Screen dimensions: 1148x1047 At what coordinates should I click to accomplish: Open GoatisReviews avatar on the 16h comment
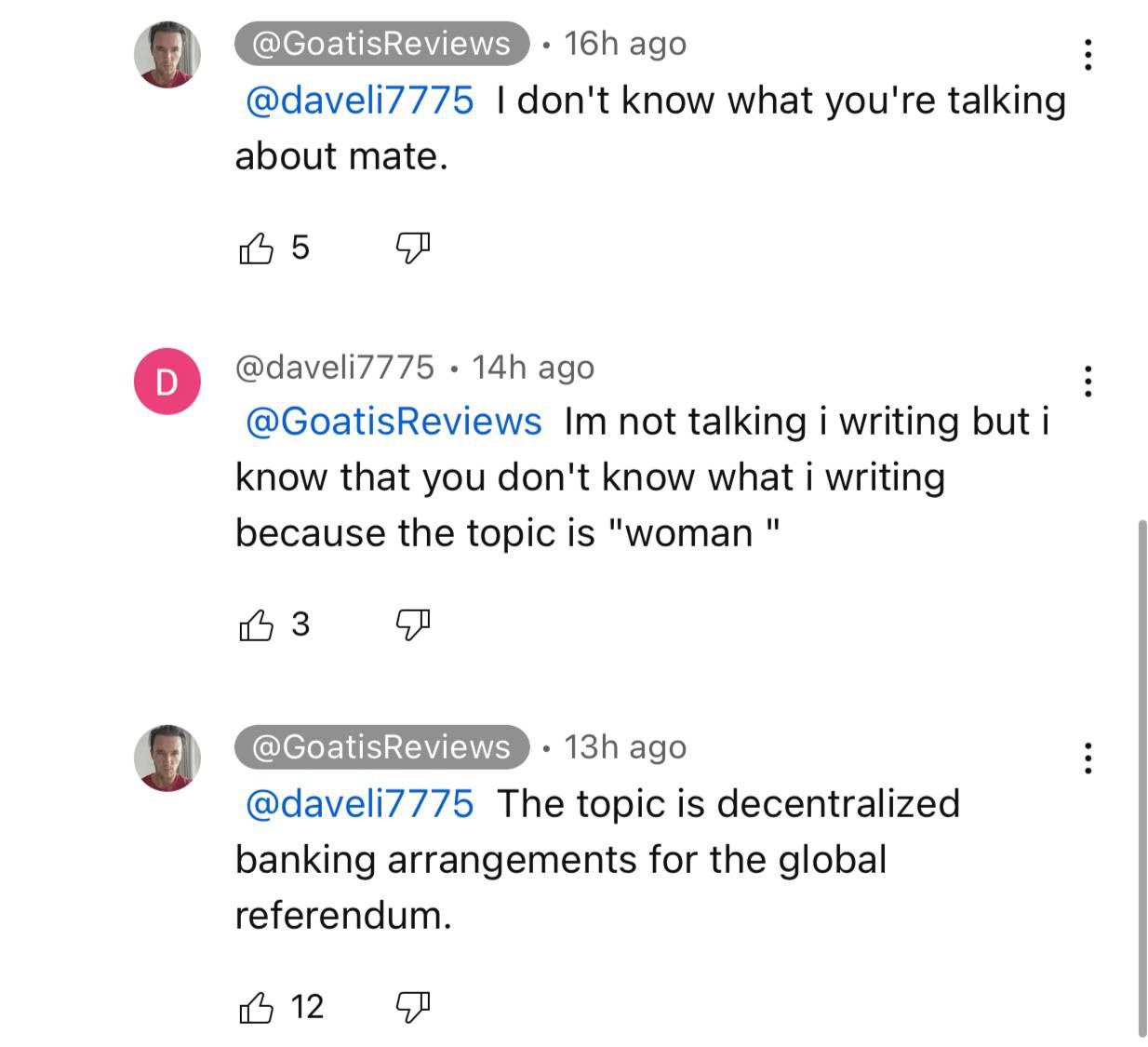coord(167,55)
